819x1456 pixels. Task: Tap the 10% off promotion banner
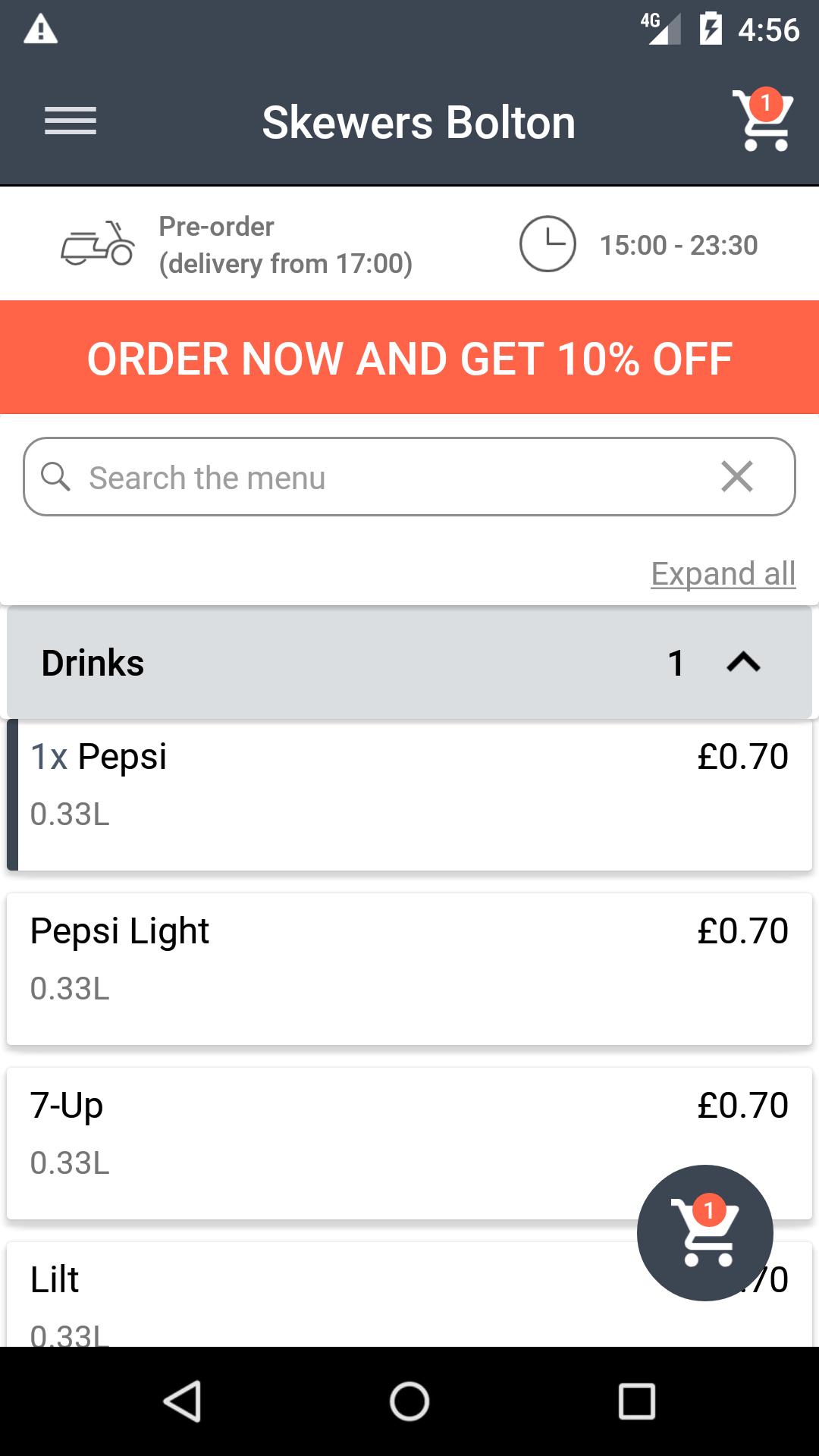click(x=409, y=358)
